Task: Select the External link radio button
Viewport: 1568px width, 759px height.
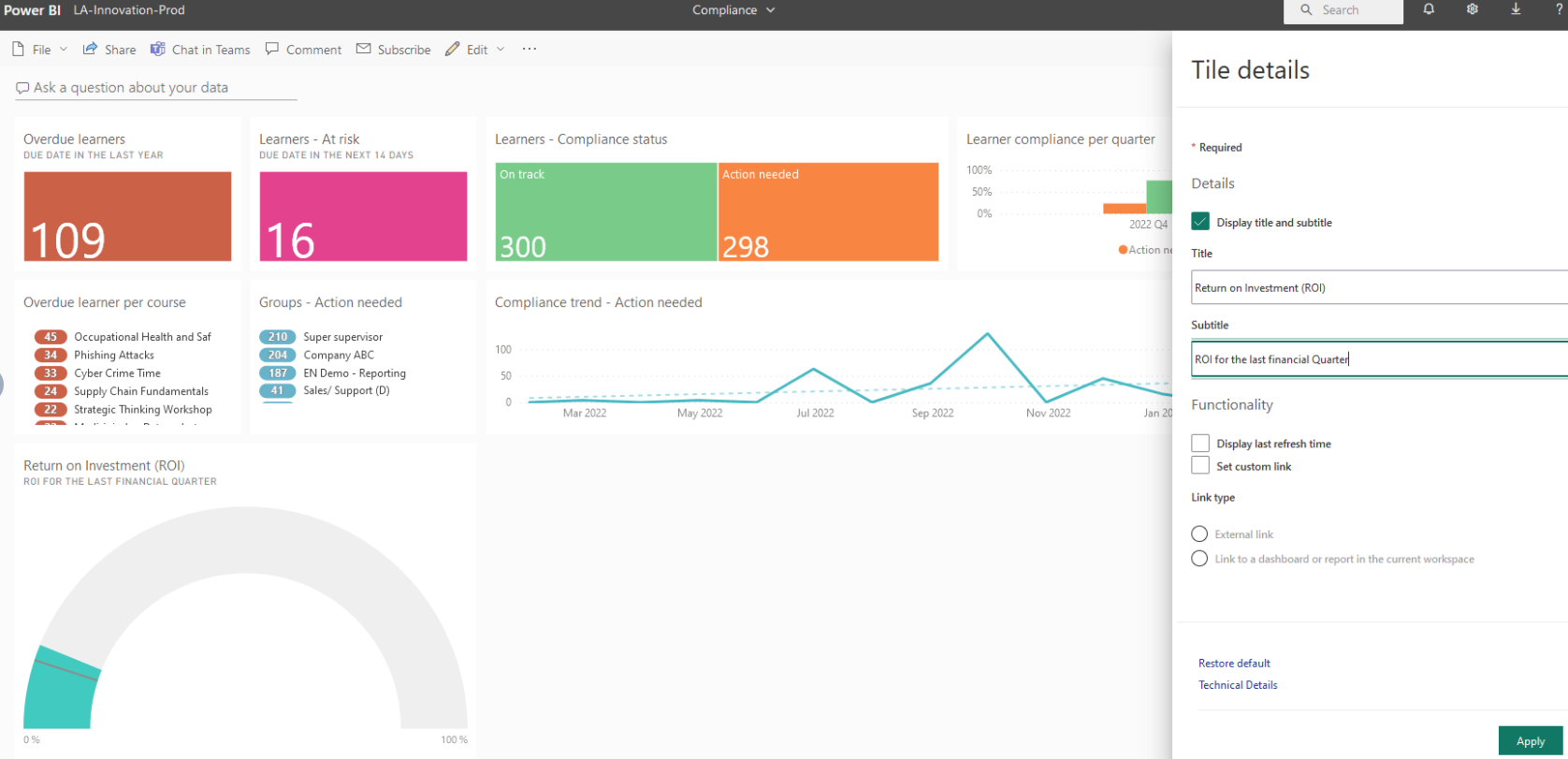Action: click(1199, 534)
